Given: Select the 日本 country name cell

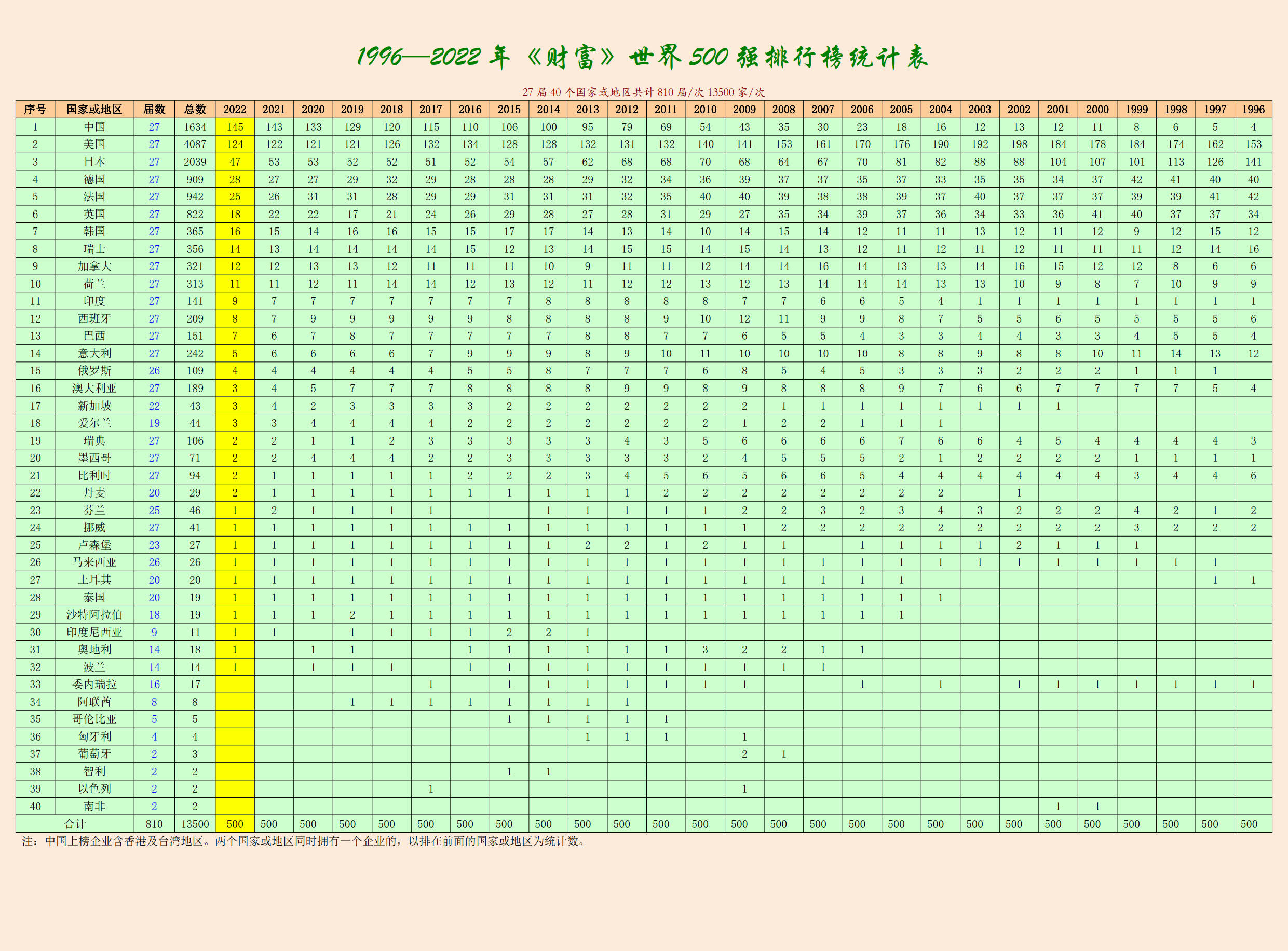Looking at the screenshot, I should pyautogui.click(x=94, y=162).
